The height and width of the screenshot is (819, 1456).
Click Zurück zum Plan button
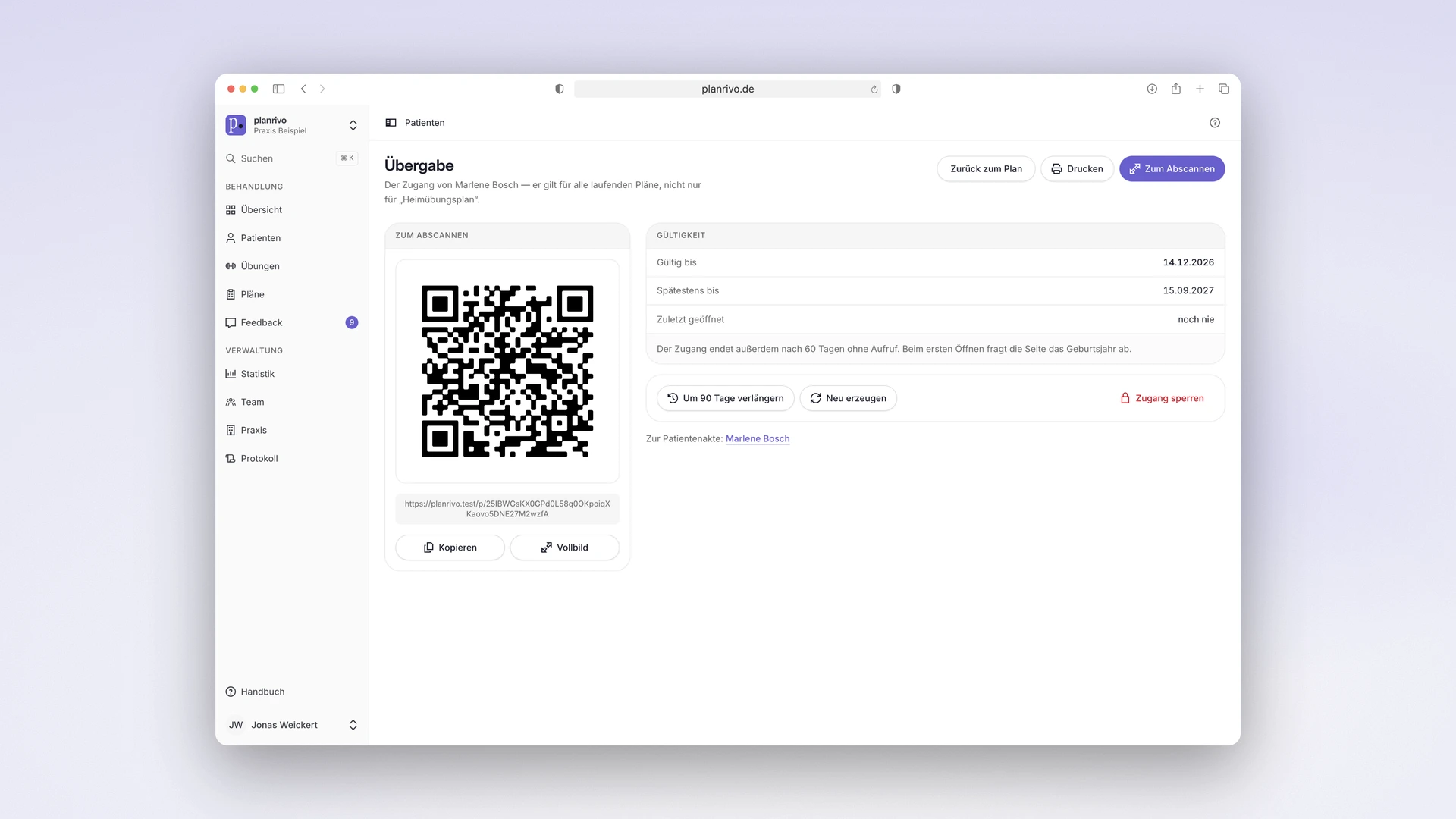(x=986, y=169)
